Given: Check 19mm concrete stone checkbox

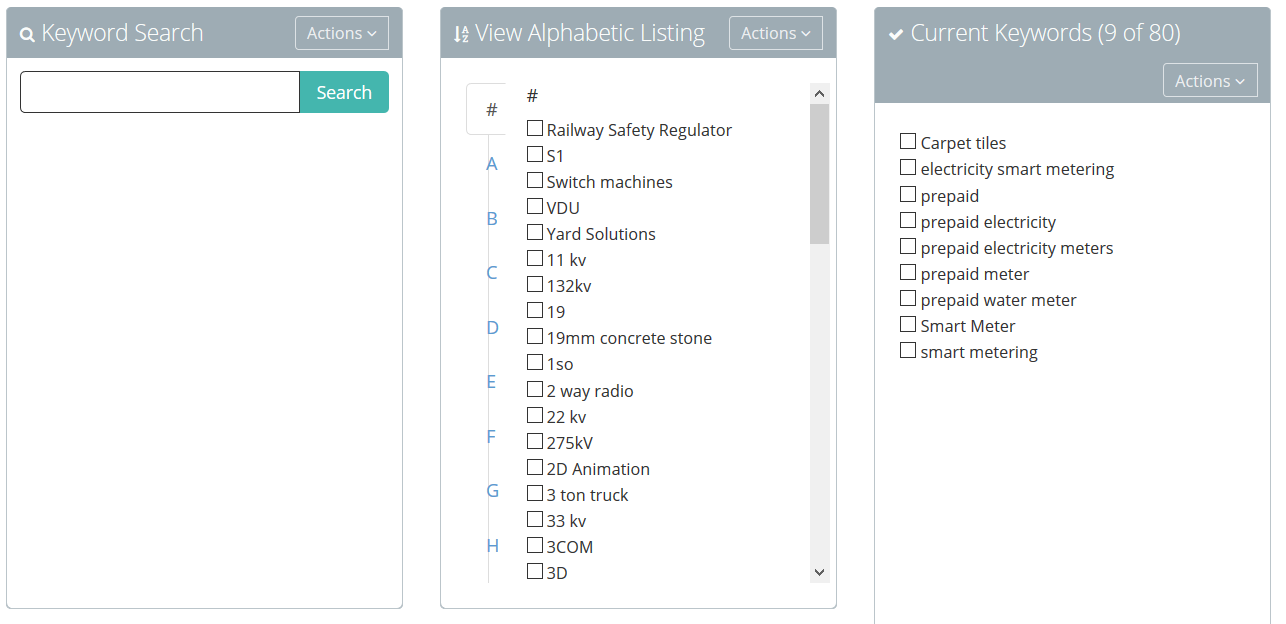Looking at the screenshot, I should (535, 337).
